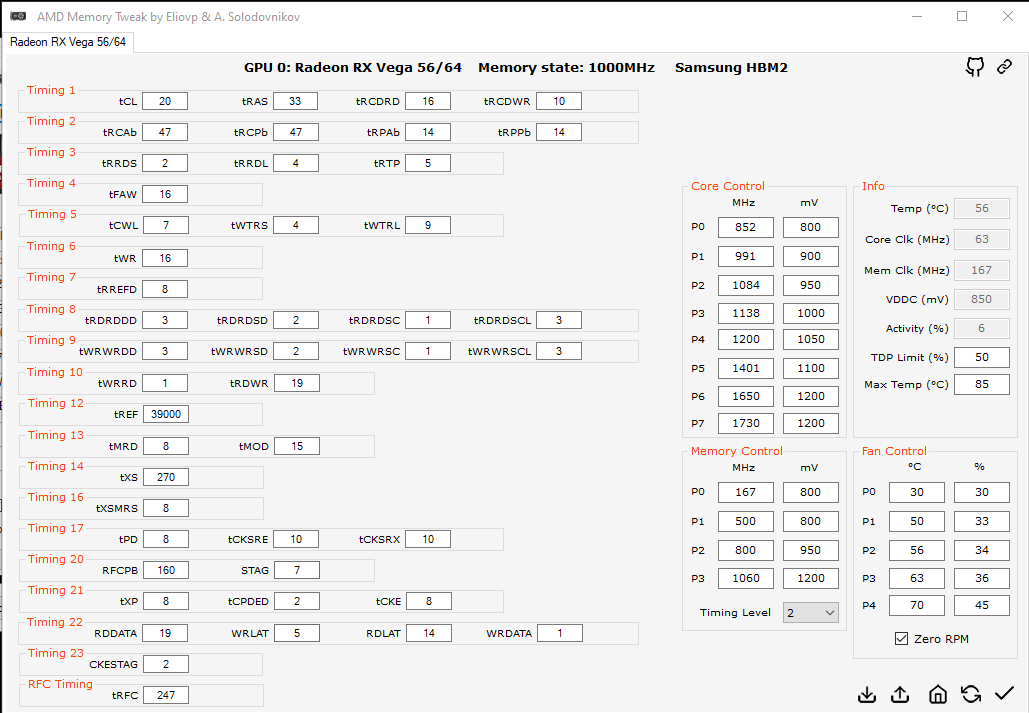Click the tCKSRX field
The image size is (1029, 713).
point(428,539)
